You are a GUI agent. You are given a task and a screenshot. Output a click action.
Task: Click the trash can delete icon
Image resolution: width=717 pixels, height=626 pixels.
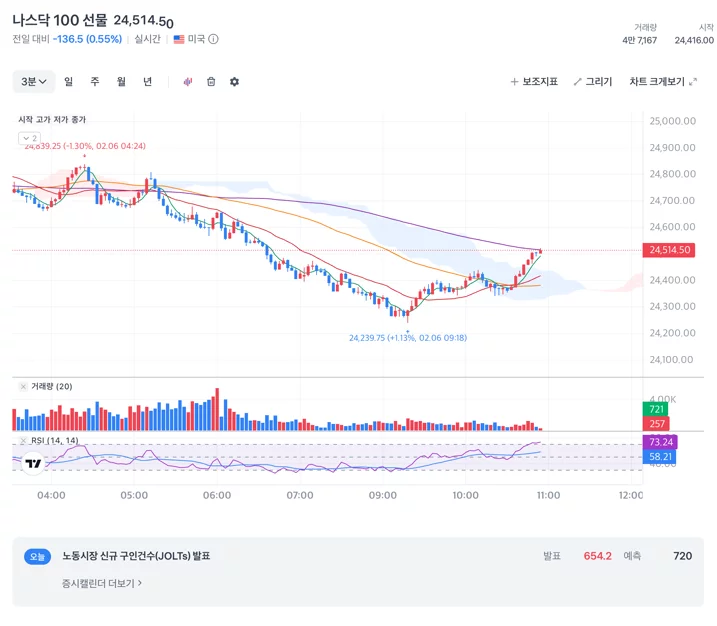pos(211,82)
